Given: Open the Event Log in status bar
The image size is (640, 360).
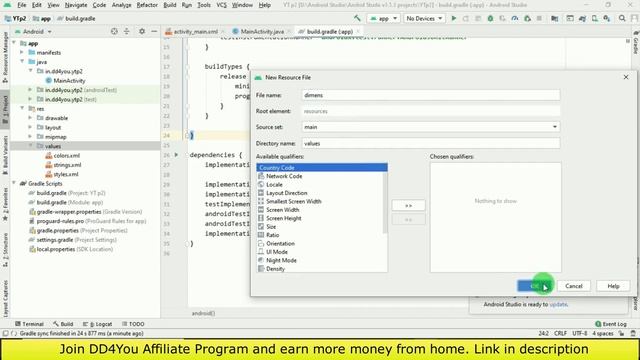Looking at the screenshot, I should coord(611,324).
